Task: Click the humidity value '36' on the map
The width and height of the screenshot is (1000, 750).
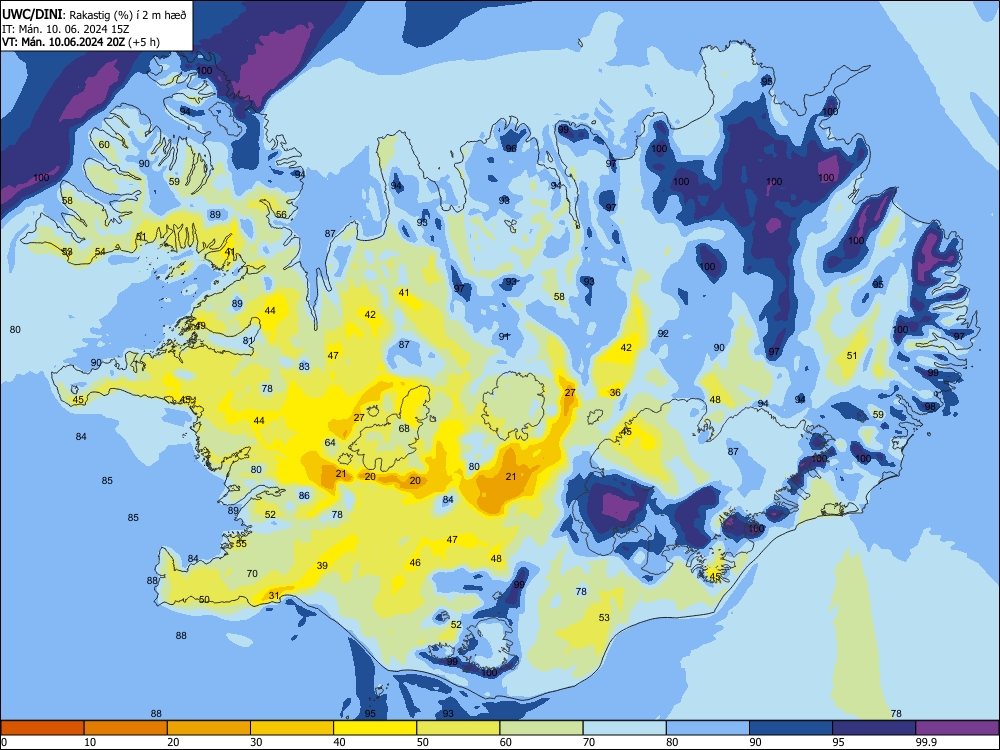Action: pyautogui.click(x=615, y=392)
